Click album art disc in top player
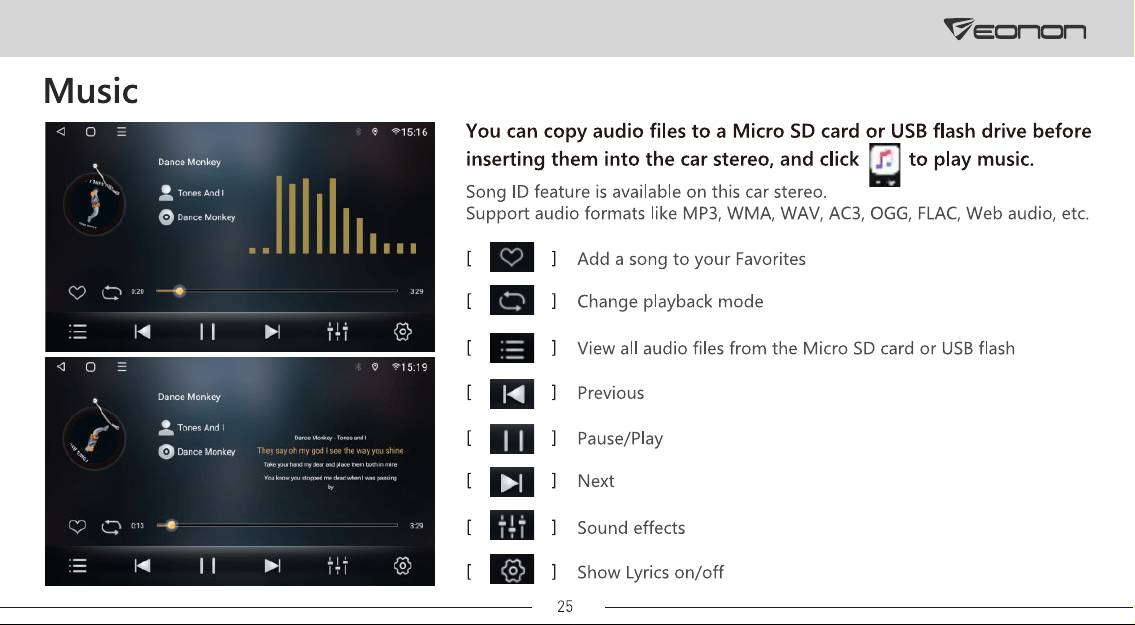Viewport: 1135px width, 625px height. 94,203
